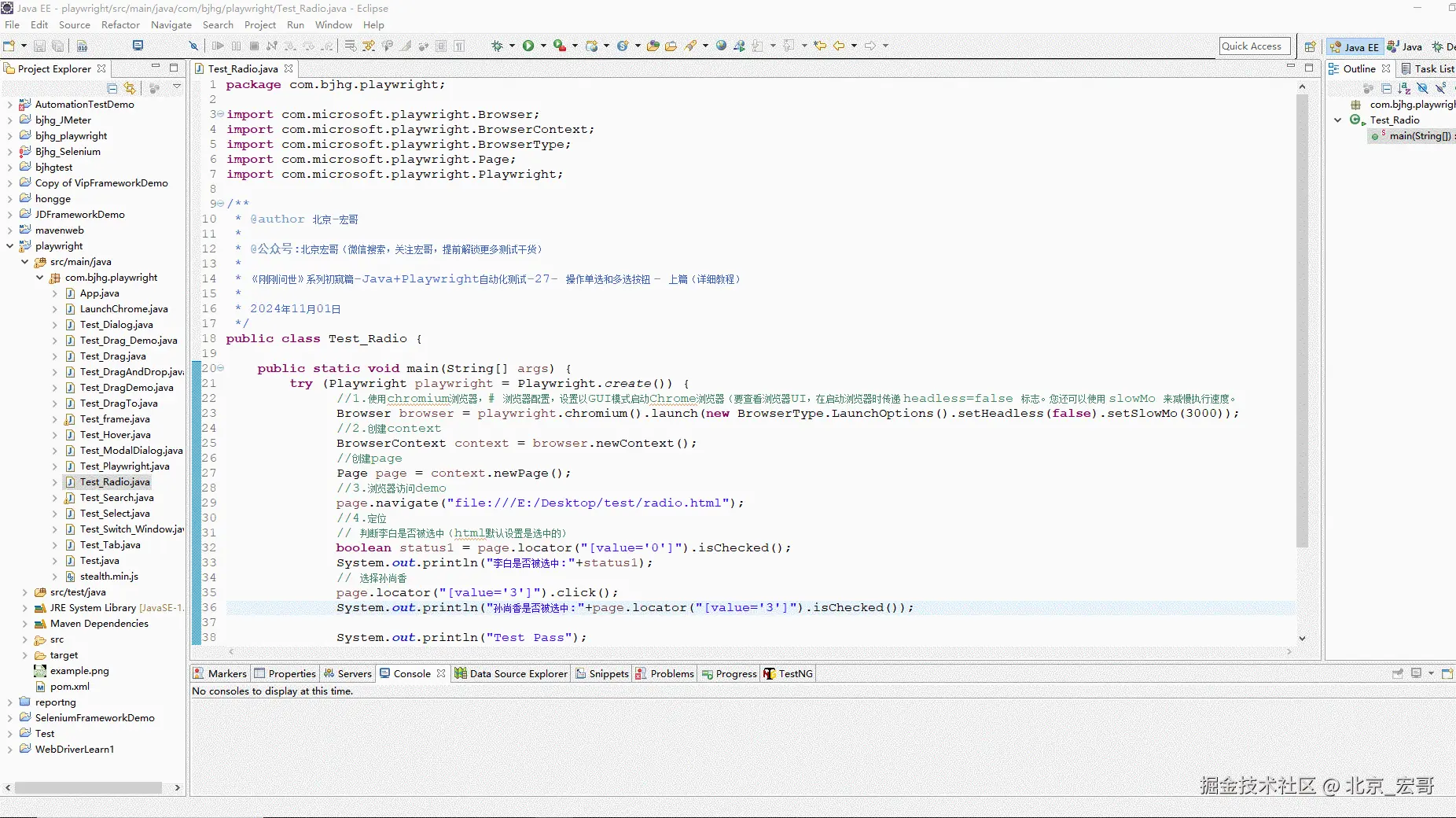The width and height of the screenshot is (1456, 818).
Task: Click Collapse All in Project Explorer
Action: pos(112,88)
